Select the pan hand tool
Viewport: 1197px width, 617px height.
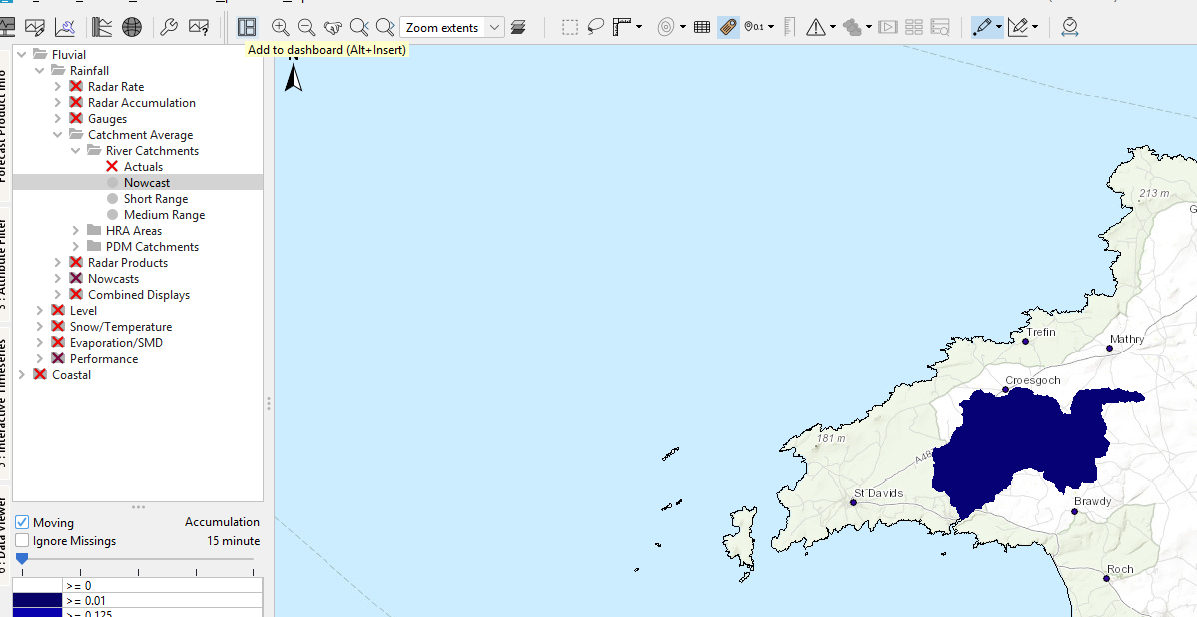(x=333, y=27)
